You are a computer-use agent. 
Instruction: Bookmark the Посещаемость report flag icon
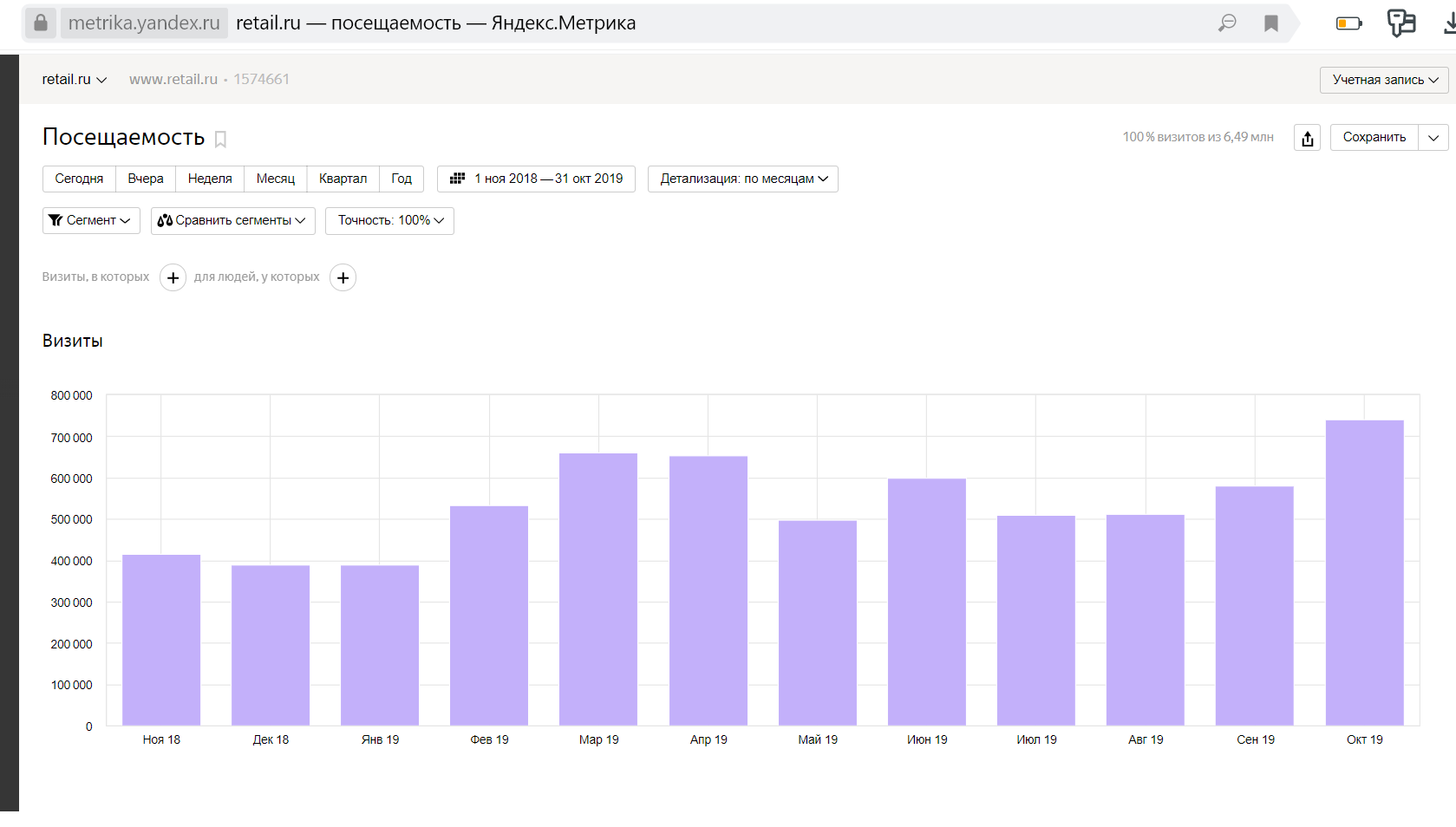[220, 139]
